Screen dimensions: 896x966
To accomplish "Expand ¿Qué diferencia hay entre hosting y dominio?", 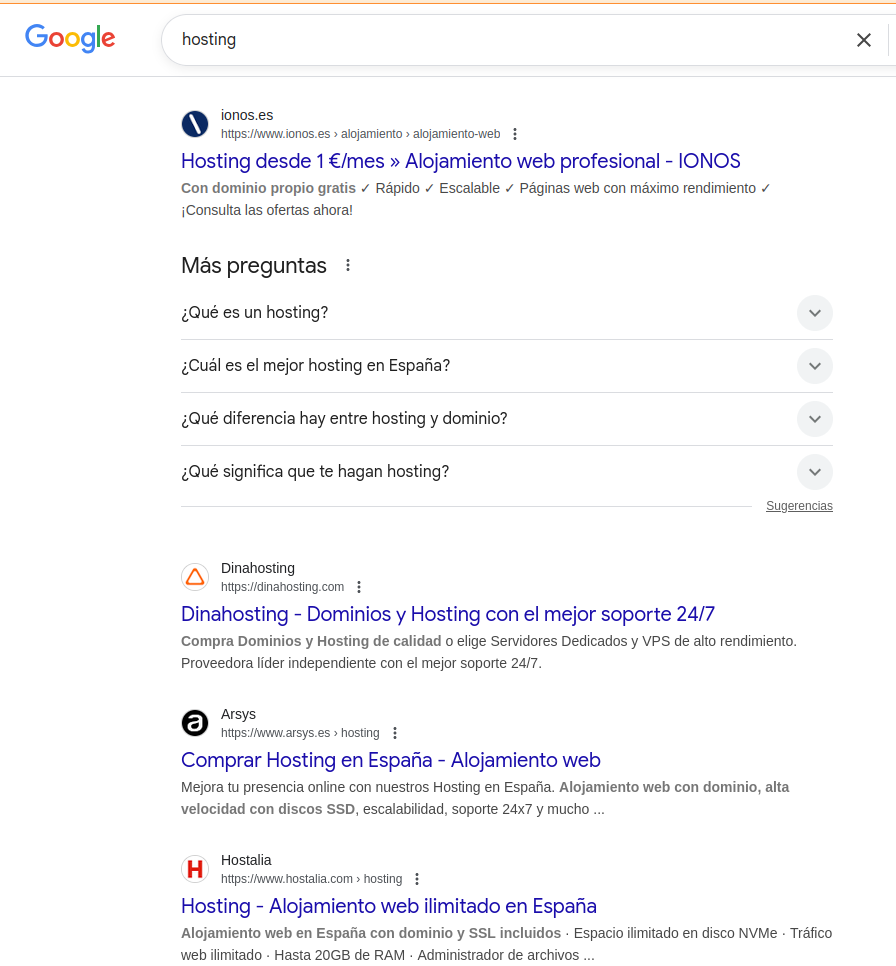I will 814,419.
